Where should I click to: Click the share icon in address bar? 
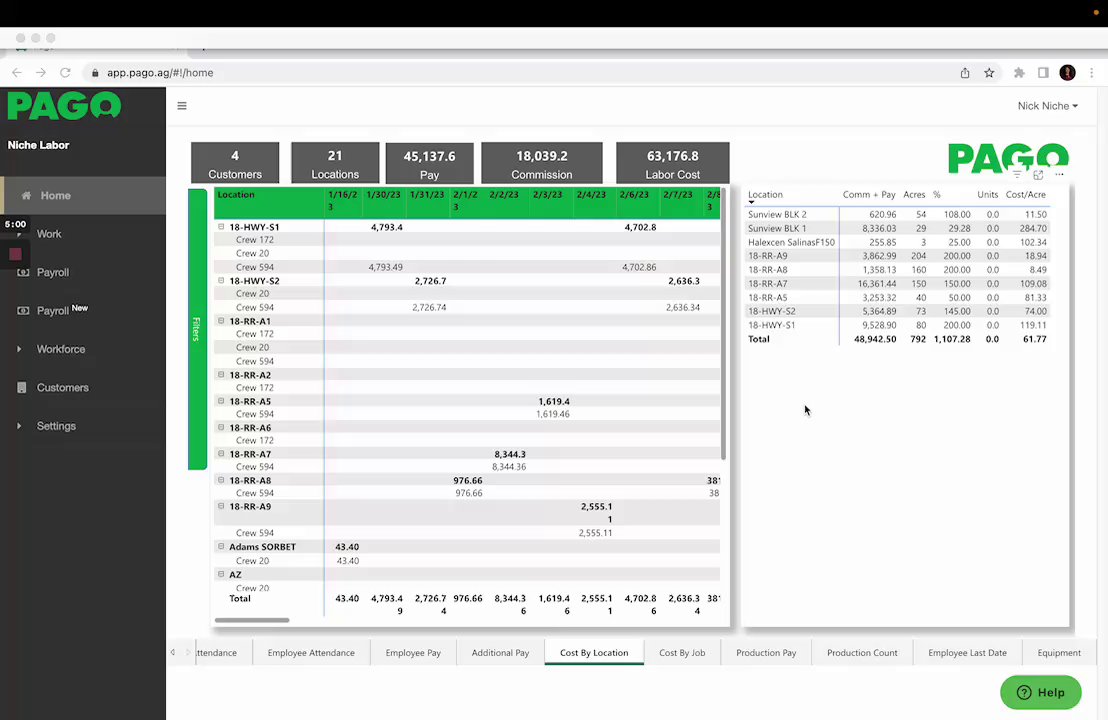tap(965, 73)
